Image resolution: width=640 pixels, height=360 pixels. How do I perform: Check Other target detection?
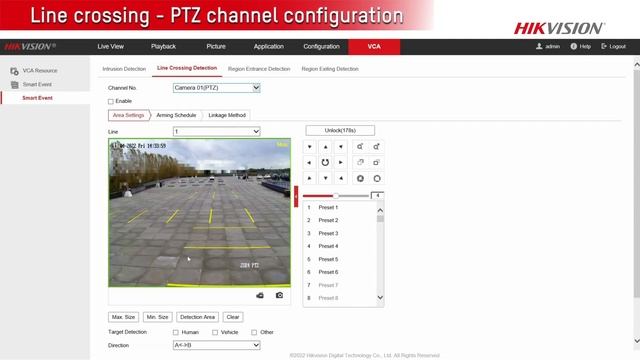(x=254, y=332)
